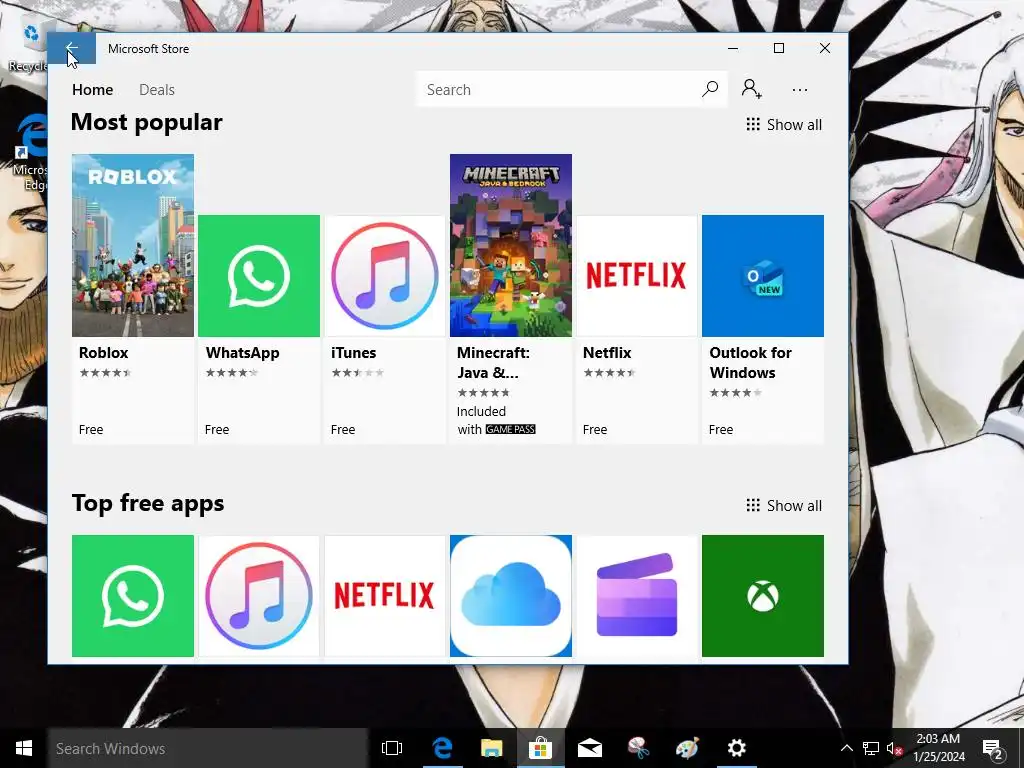
Task: Click the Outlook for Windows title
Action: [750, 362]
